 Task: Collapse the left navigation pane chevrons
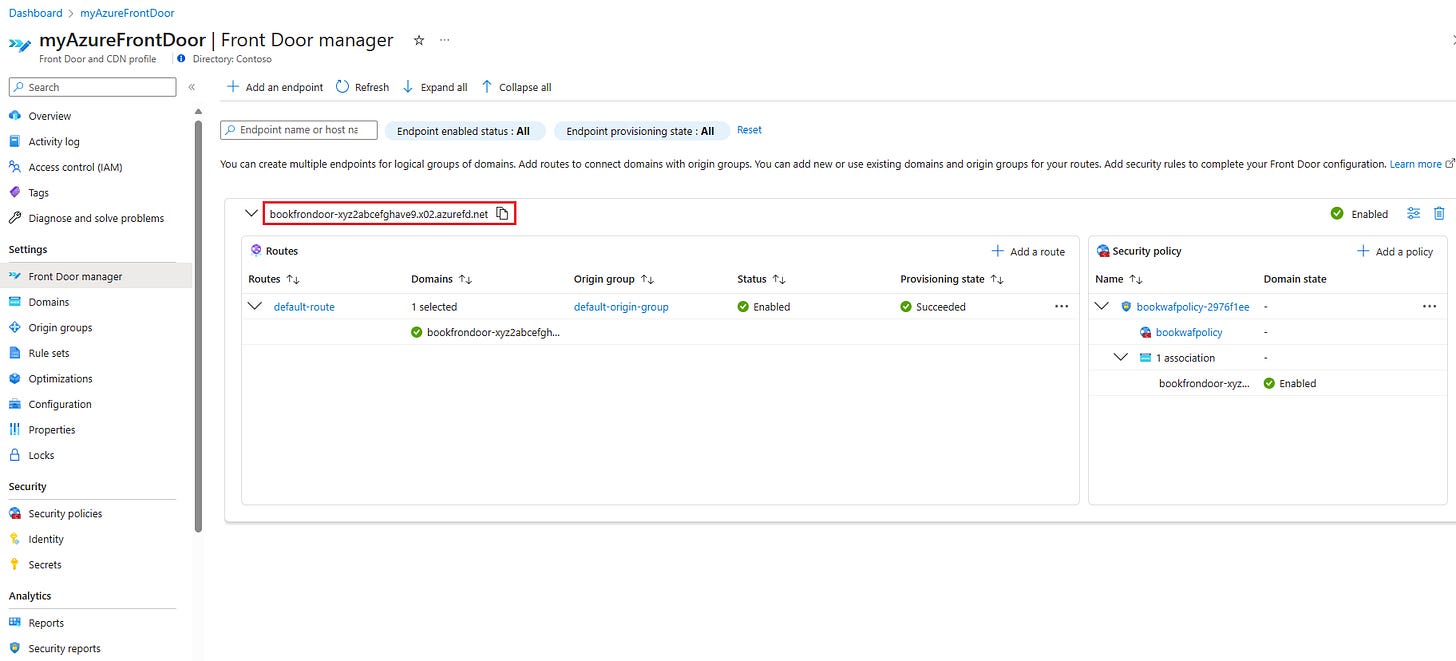coord(191,87)
